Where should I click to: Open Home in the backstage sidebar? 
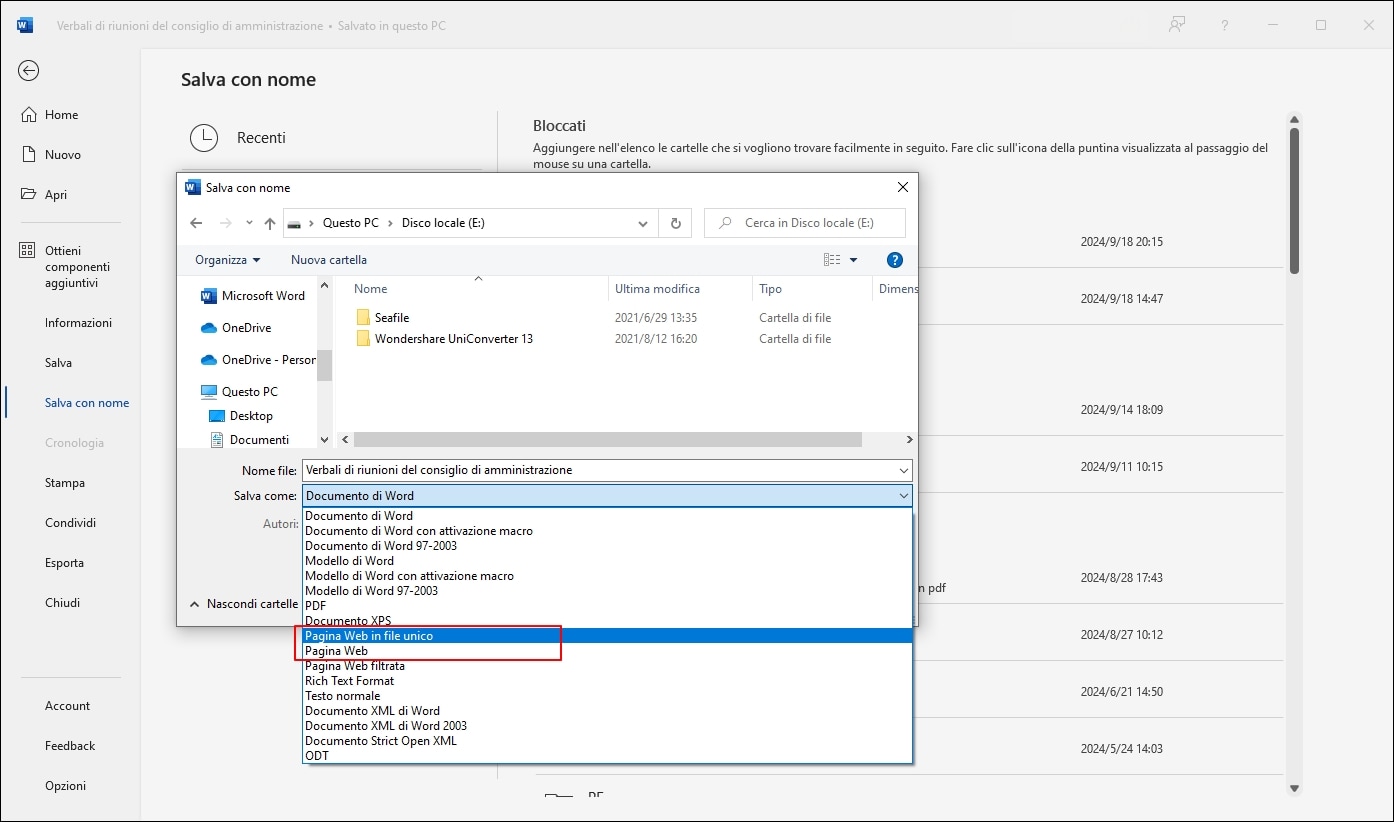point(61,115)
